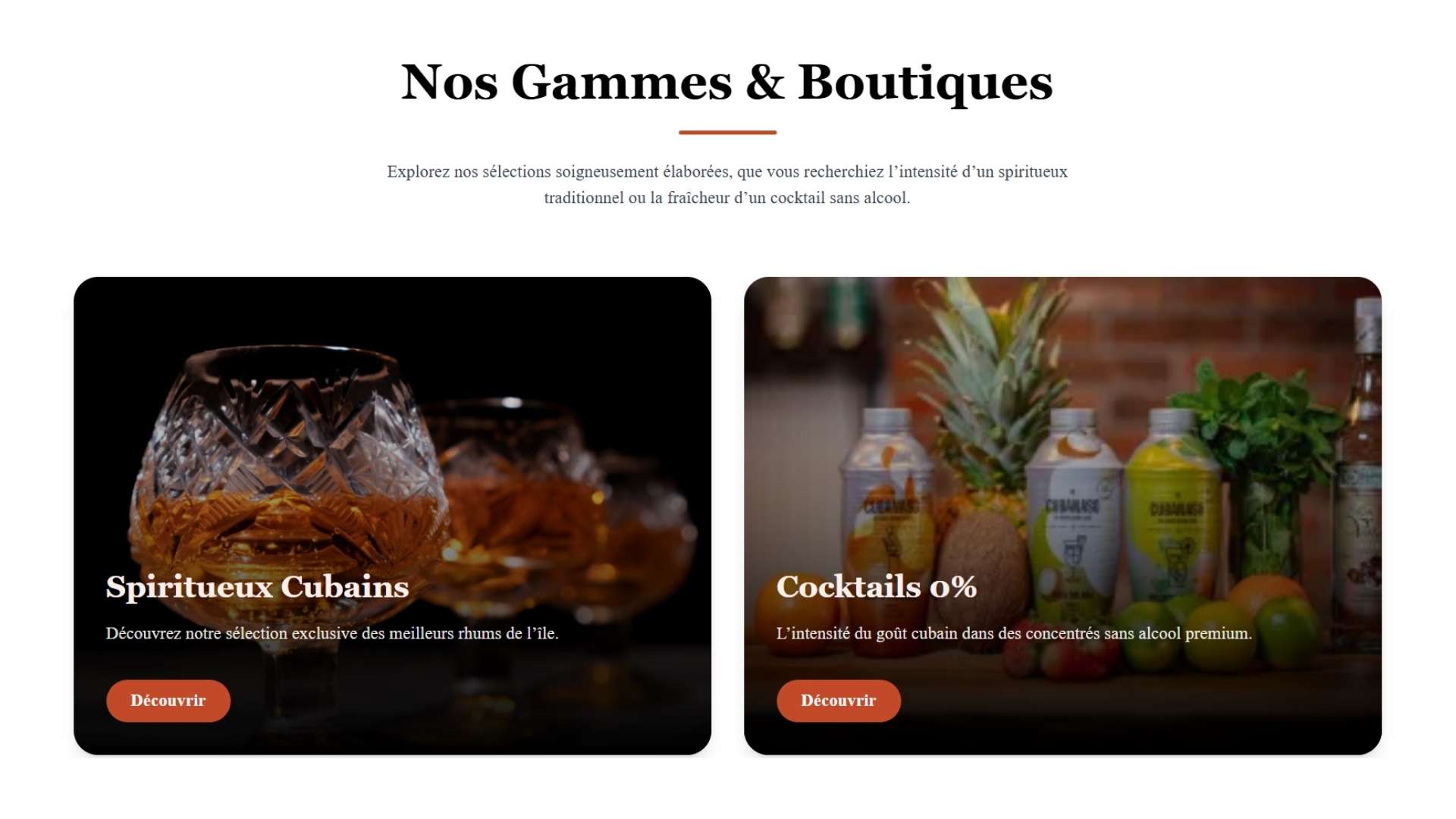The width and height of the screenshot is (1456, 819).
Task: Click the intro paragraph starting with Explorez
Action: pos(727,184)
